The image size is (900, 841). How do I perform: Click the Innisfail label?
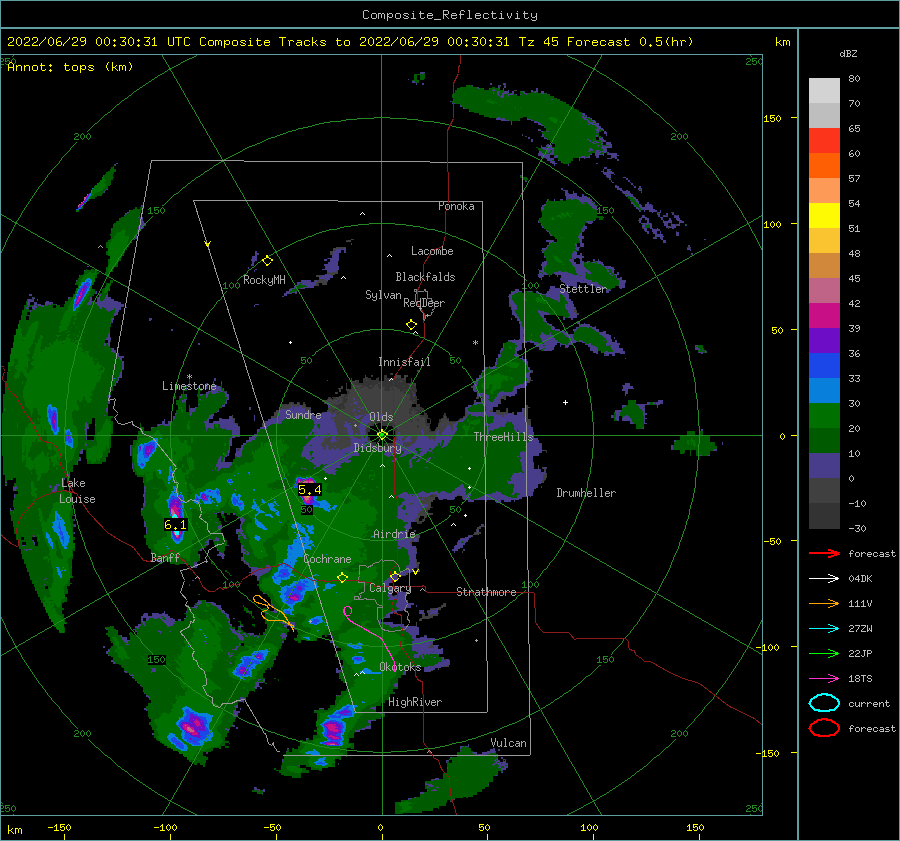(404, 362)
